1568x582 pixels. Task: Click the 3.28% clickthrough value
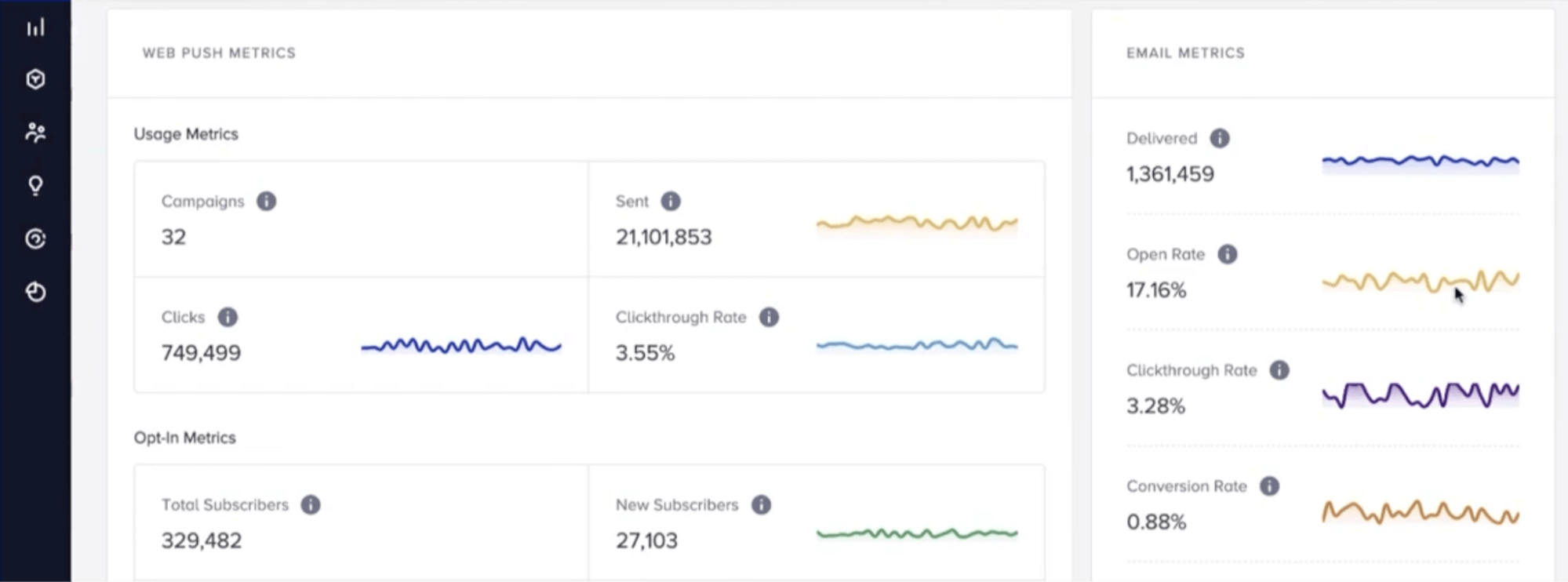[x=1155, y=406]
